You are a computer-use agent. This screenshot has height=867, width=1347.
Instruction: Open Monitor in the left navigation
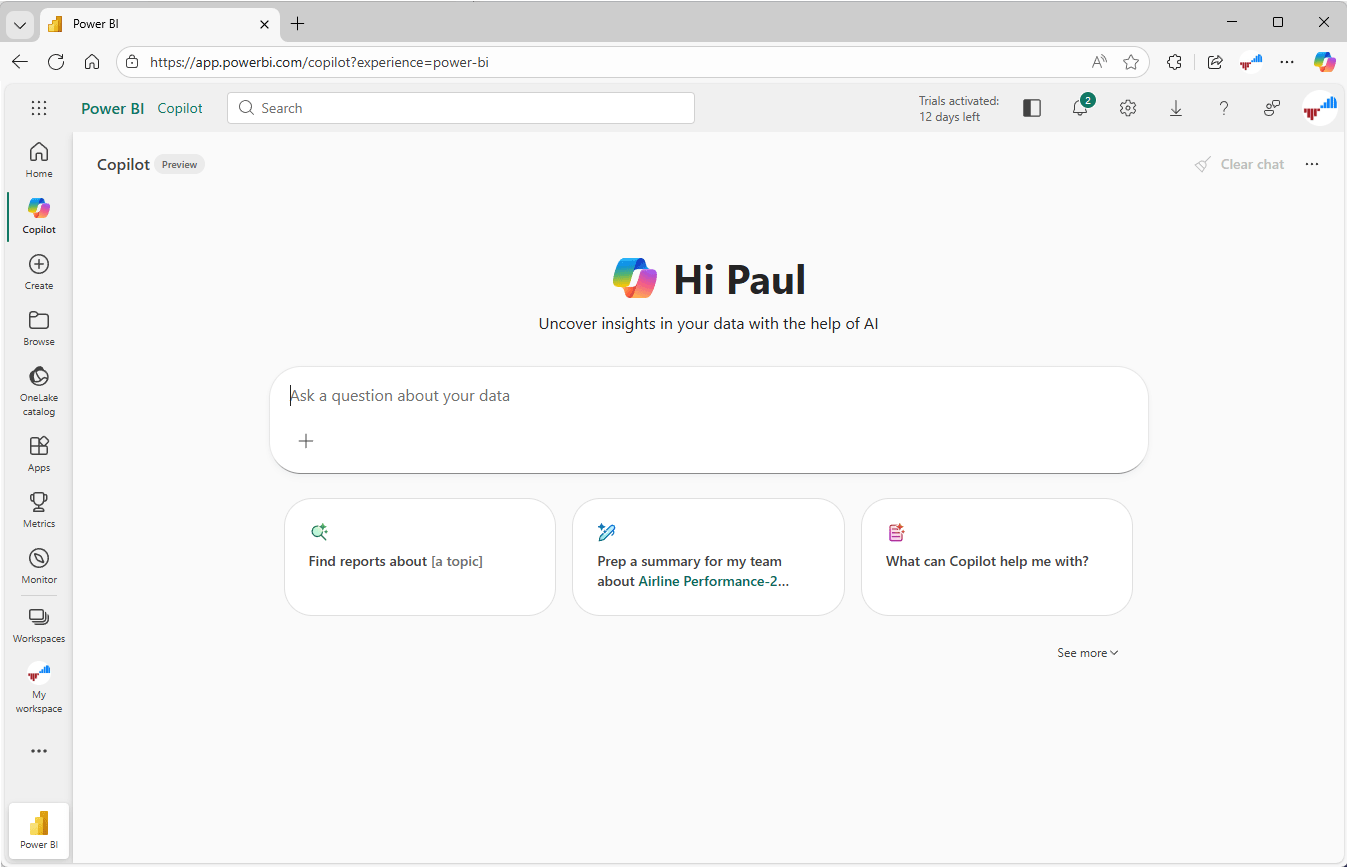39,566
